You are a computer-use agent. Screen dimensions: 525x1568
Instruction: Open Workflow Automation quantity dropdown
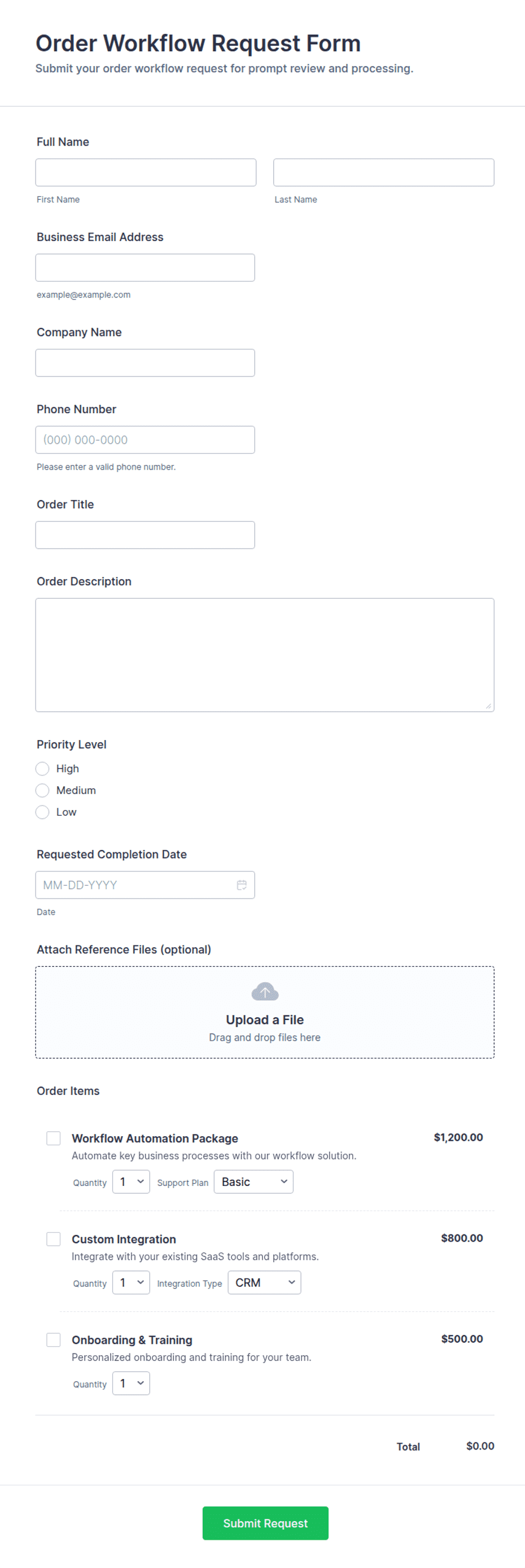pos(131,1181)
